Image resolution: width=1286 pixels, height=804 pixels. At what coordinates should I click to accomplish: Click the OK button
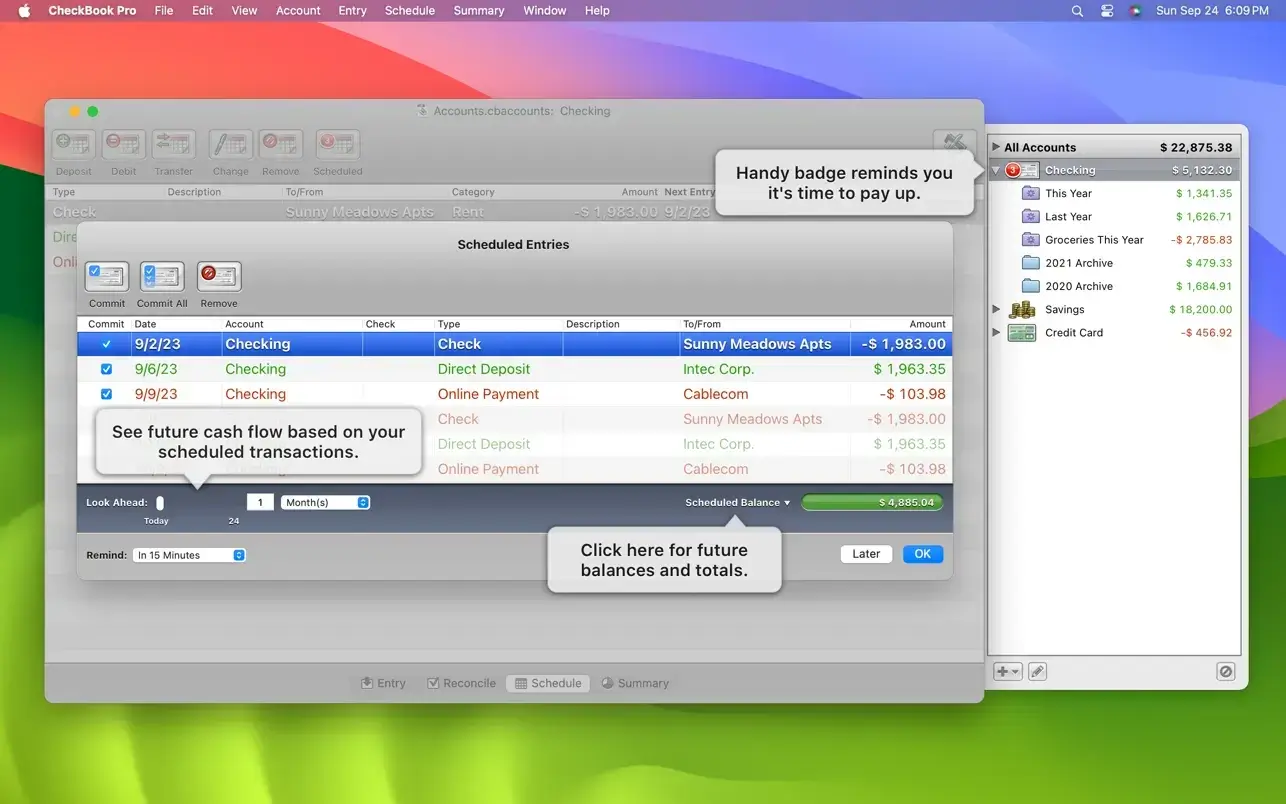tap(922, 554)
